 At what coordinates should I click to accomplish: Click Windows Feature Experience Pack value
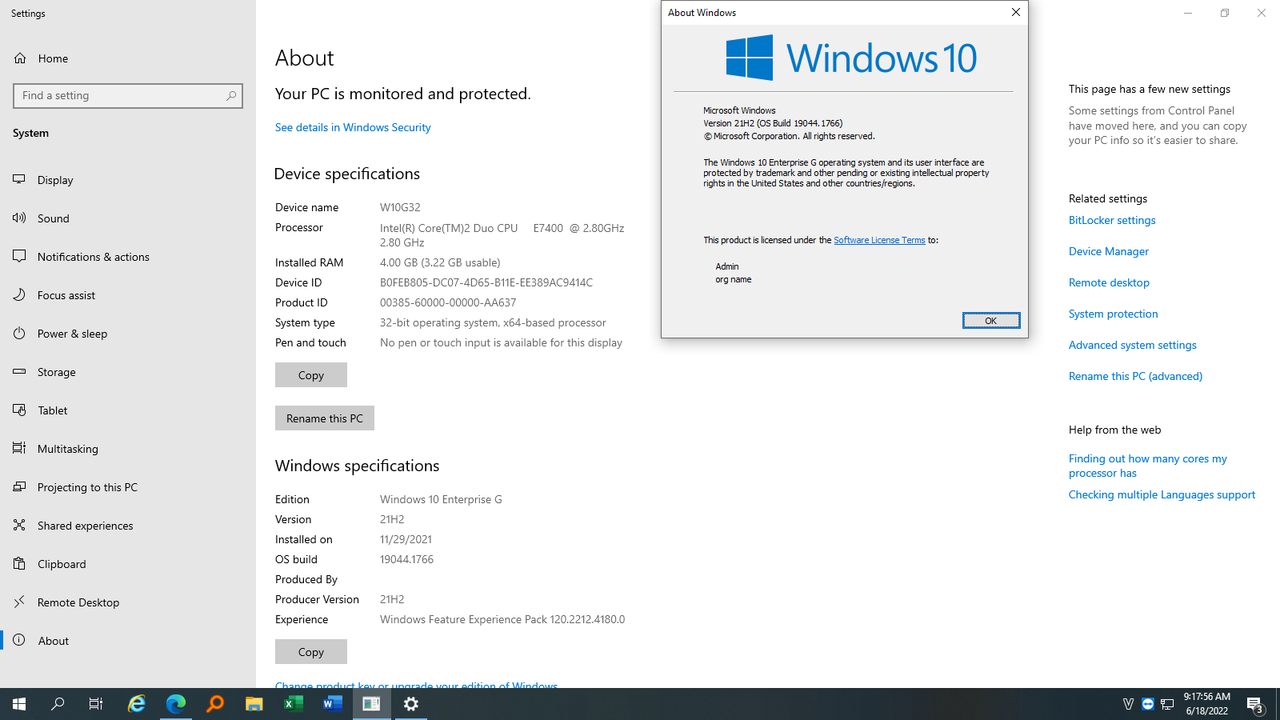coord(502,619)
